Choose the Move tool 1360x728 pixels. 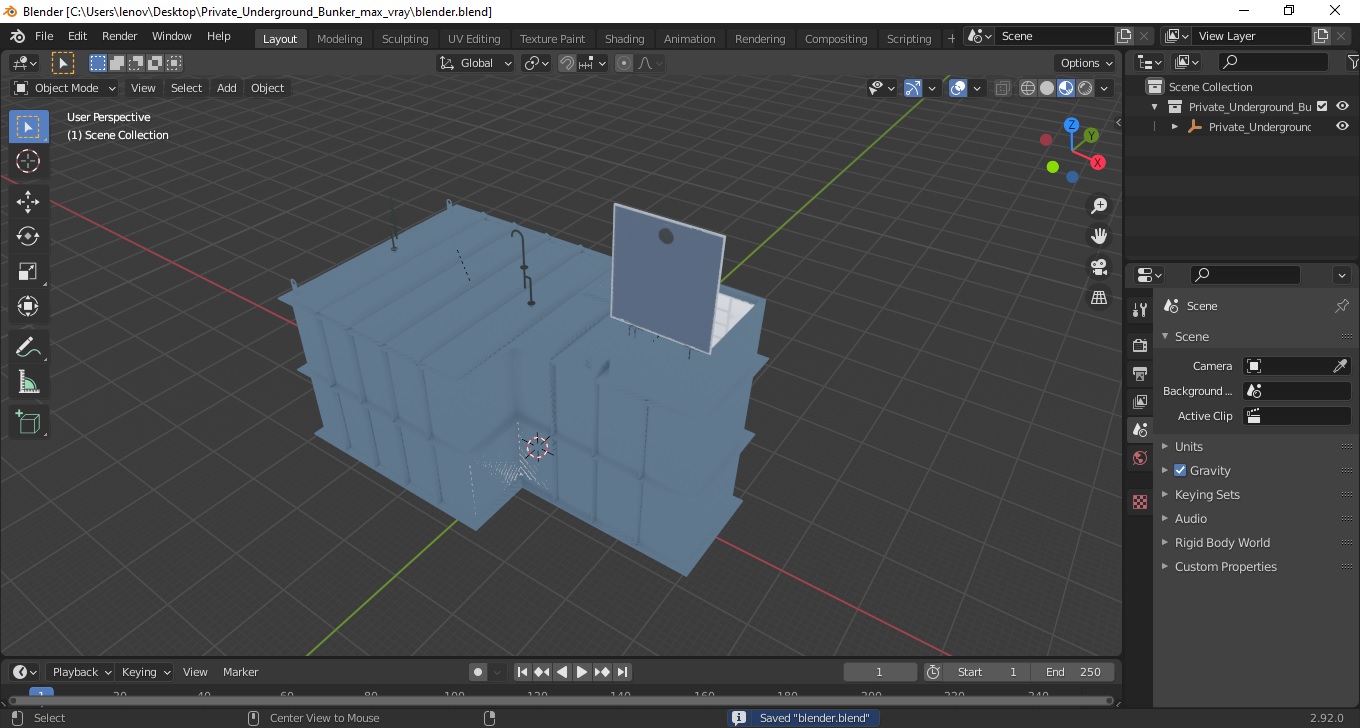click(28, 201)
